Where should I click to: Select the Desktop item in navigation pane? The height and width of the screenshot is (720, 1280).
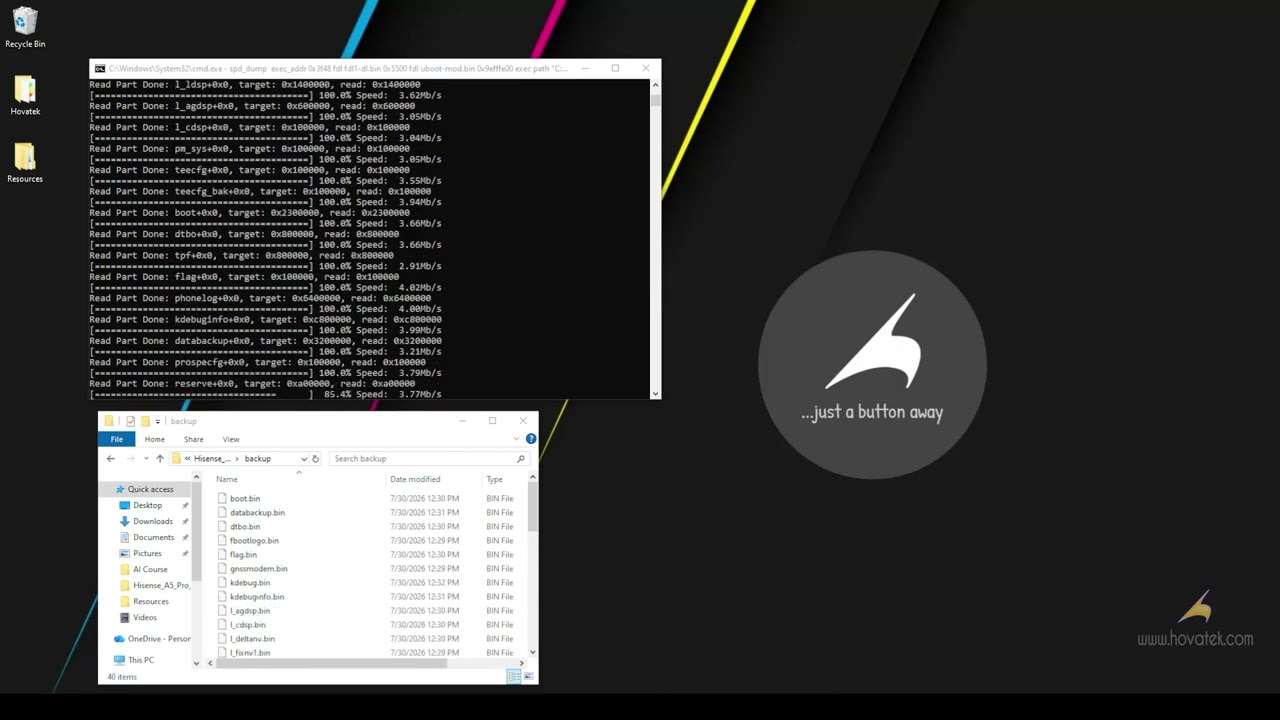click(x=147, y=505)
